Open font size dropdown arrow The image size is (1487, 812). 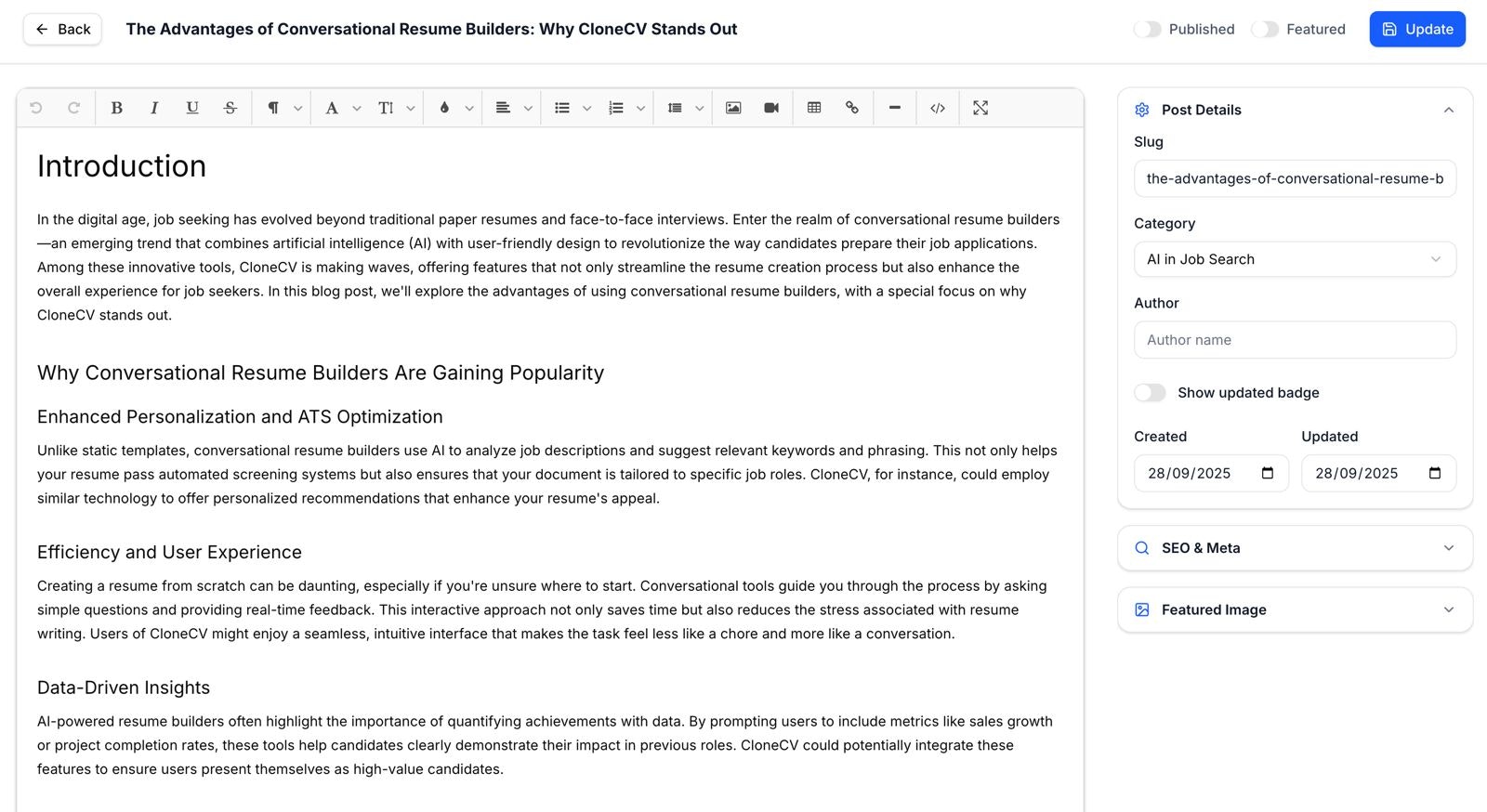click(410, 109)
